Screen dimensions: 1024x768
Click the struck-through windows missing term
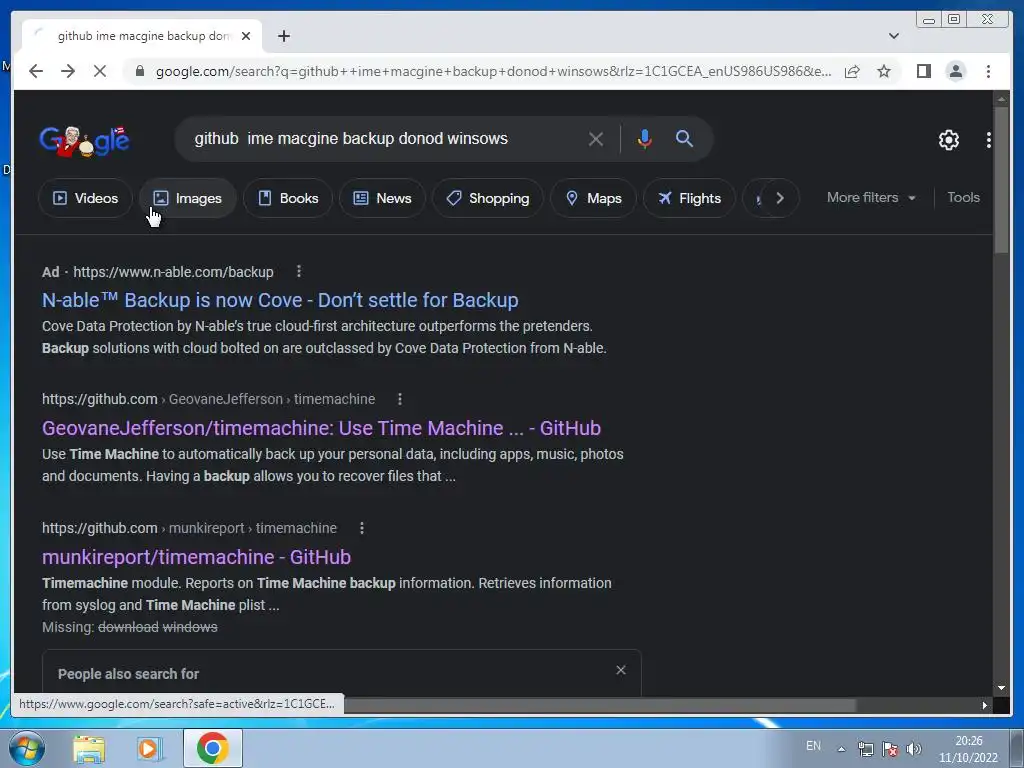click(x=190, y=627)
